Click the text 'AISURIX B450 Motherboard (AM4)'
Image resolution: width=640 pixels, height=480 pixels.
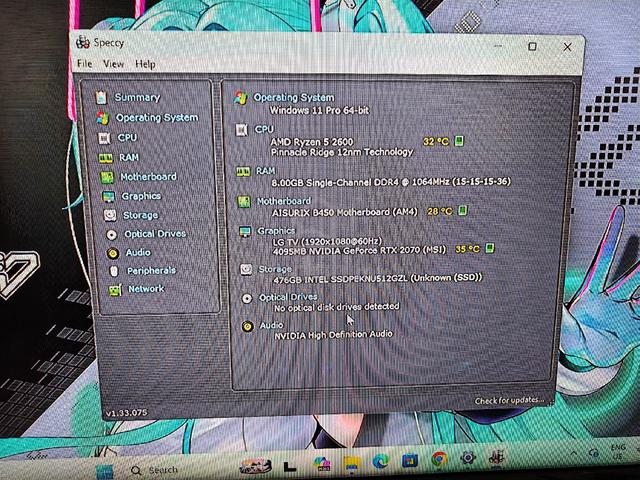tap(345, 212)
